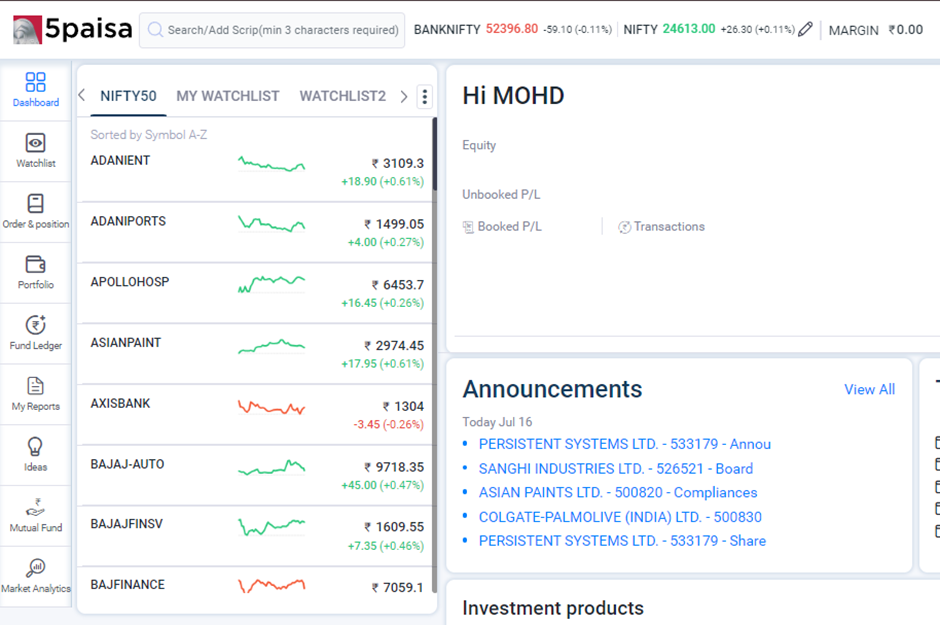Click APOLLOHOSP price 6453.7

click(x=397, y=285)
